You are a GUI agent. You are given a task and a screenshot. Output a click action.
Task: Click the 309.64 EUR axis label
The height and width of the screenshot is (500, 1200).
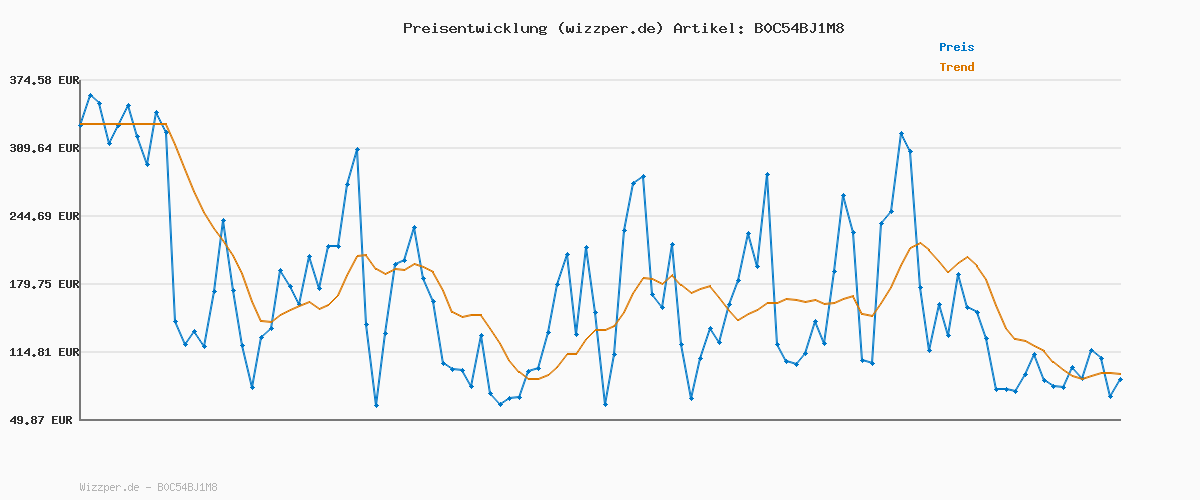(42, 148)
